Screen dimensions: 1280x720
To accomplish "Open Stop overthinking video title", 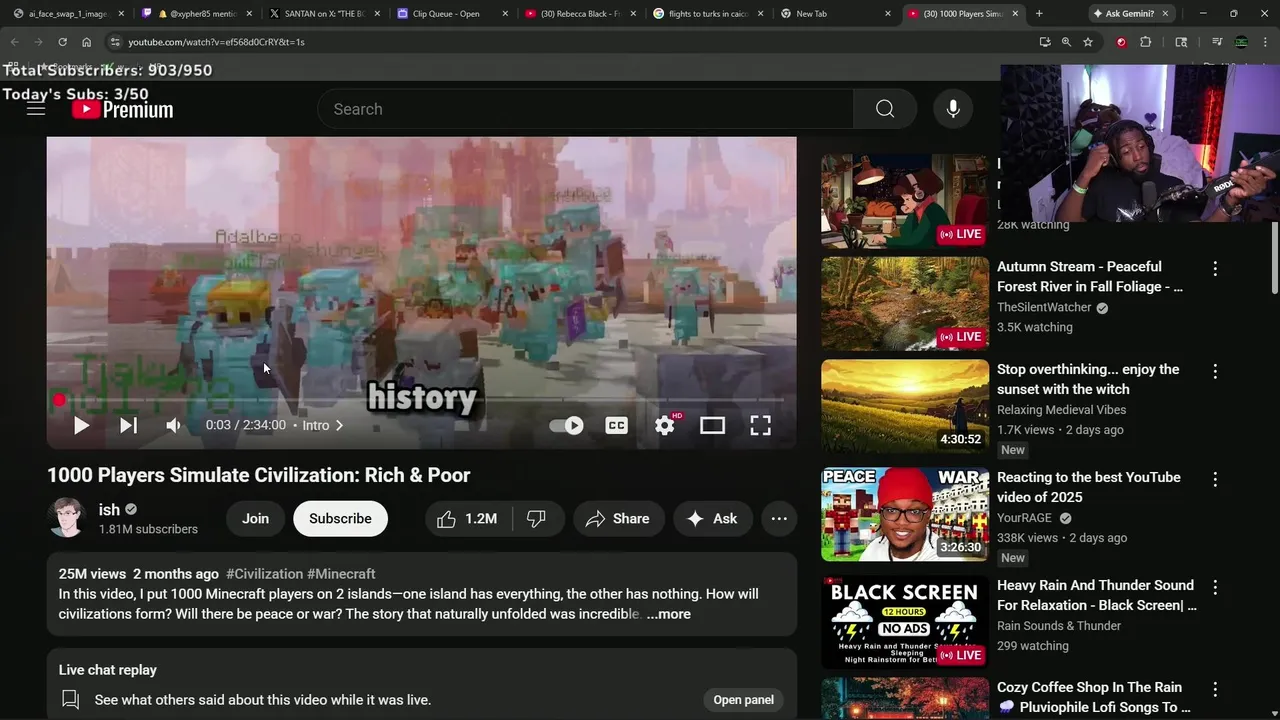I will [x=1088, y=379].
